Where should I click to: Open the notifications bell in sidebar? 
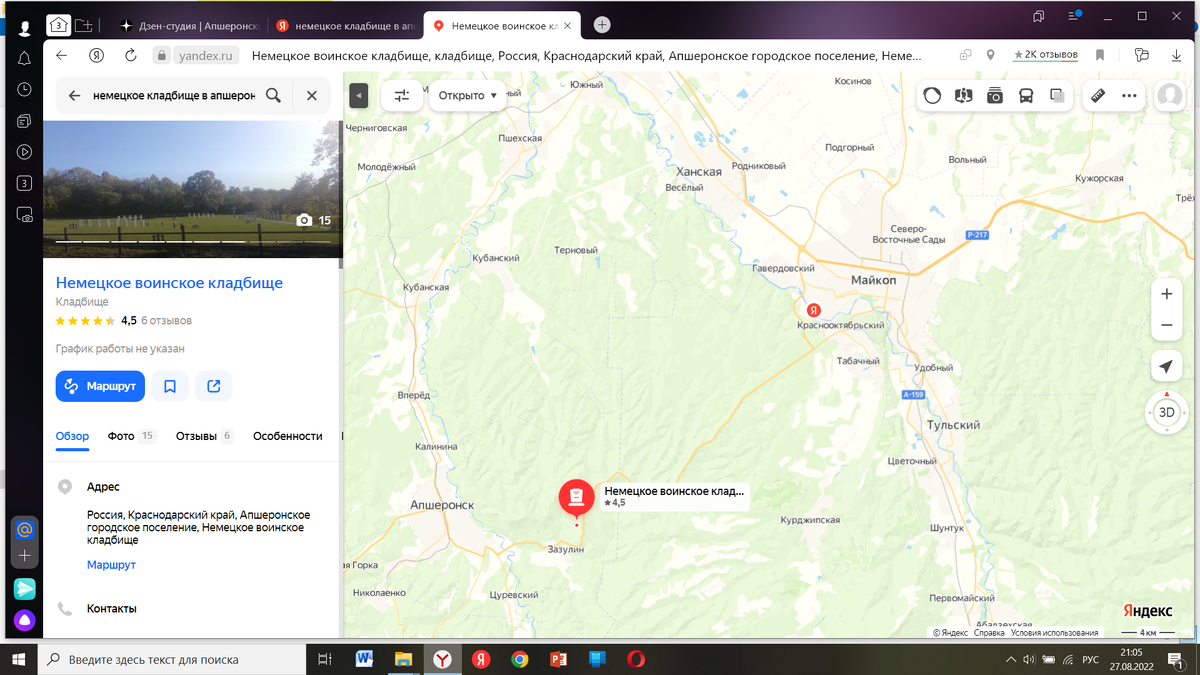point(24,59)
